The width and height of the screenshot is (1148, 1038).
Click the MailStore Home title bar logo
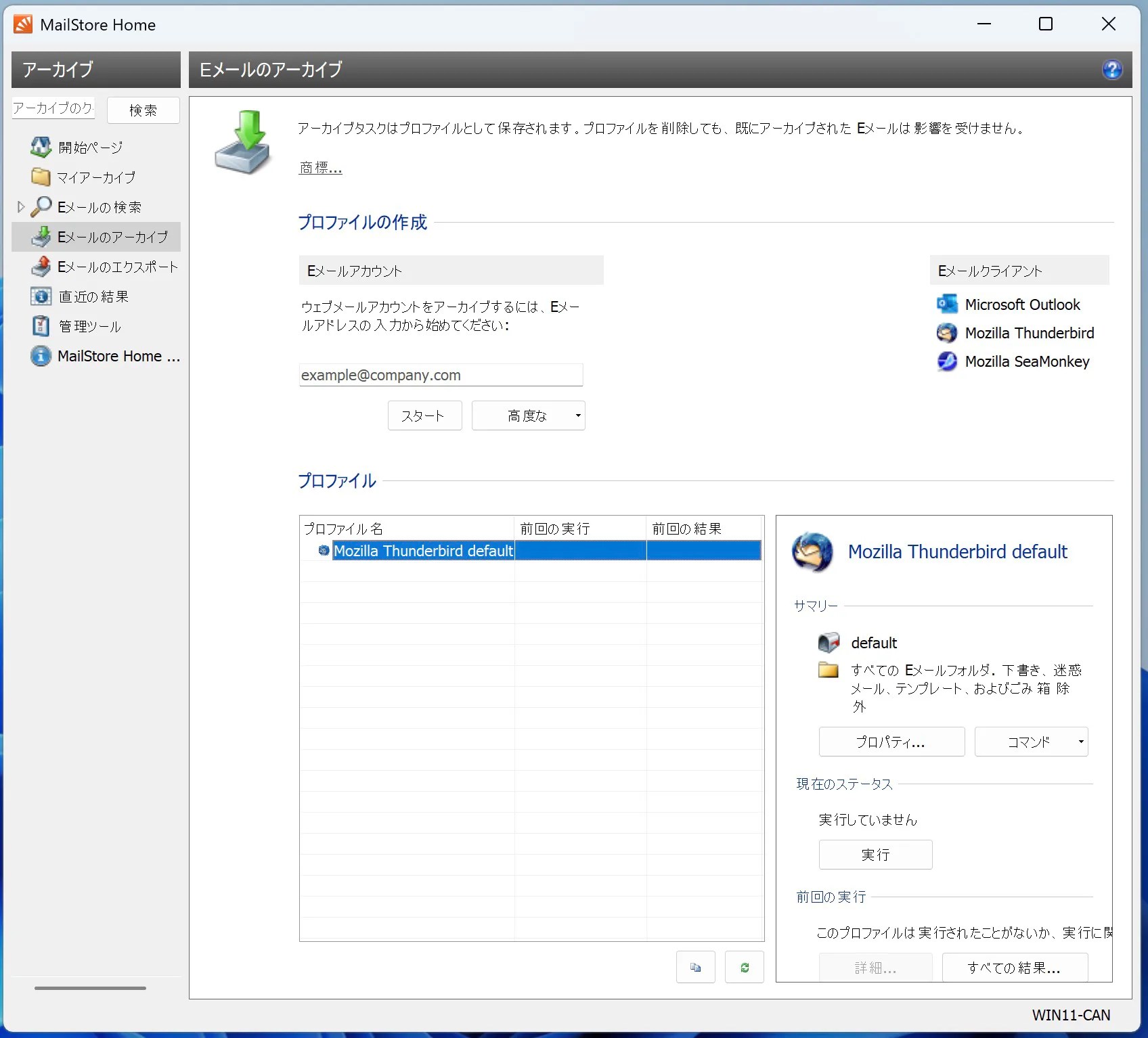23,24
